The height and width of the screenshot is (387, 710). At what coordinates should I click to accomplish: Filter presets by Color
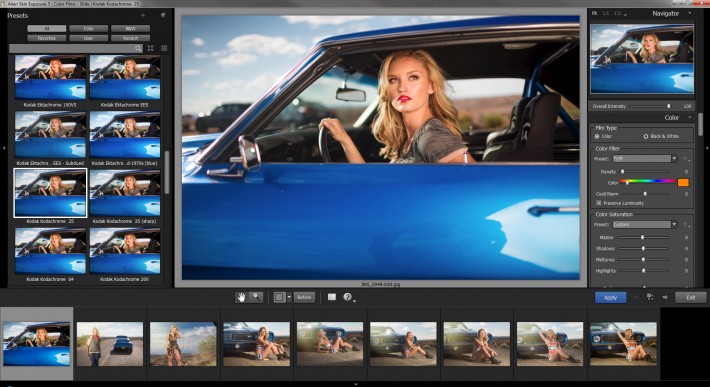coord(88,29)
